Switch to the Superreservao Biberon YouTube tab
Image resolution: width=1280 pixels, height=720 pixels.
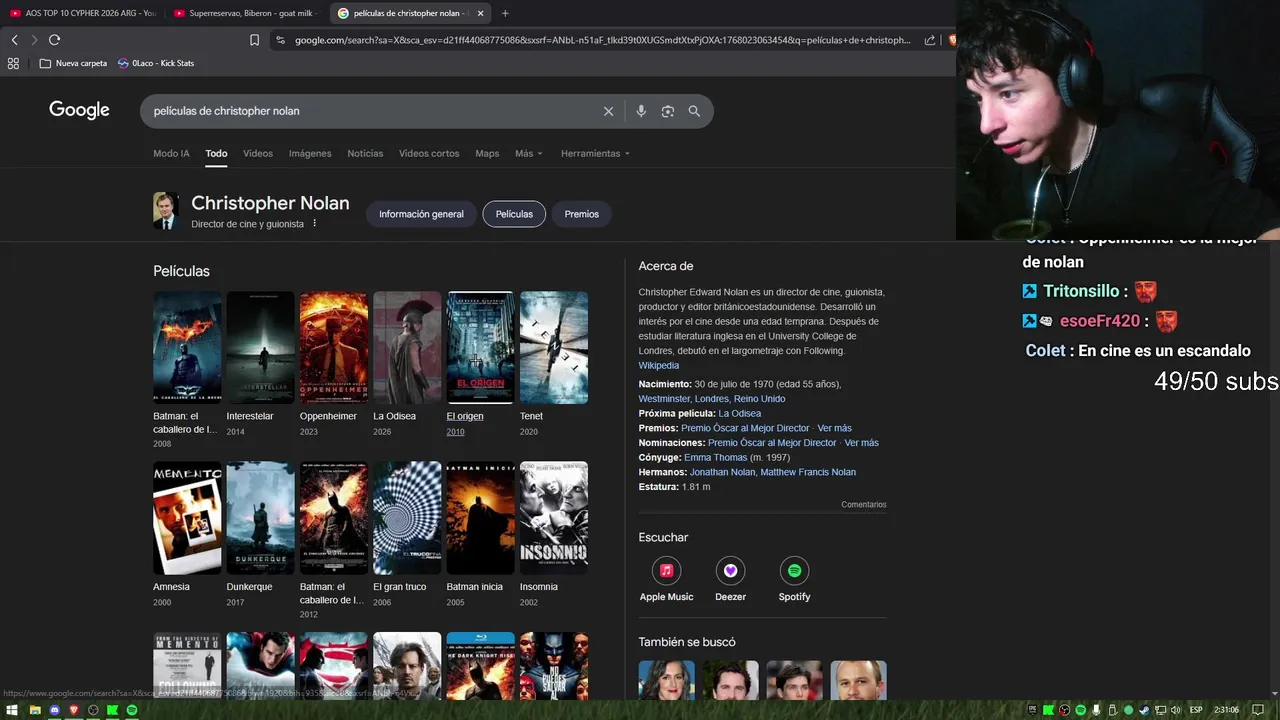[245, 13]
